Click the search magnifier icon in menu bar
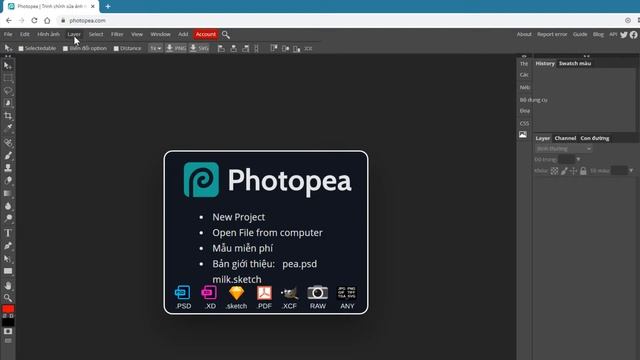The image size is (640, 360). pyautogui.click(x=226, y=35)
